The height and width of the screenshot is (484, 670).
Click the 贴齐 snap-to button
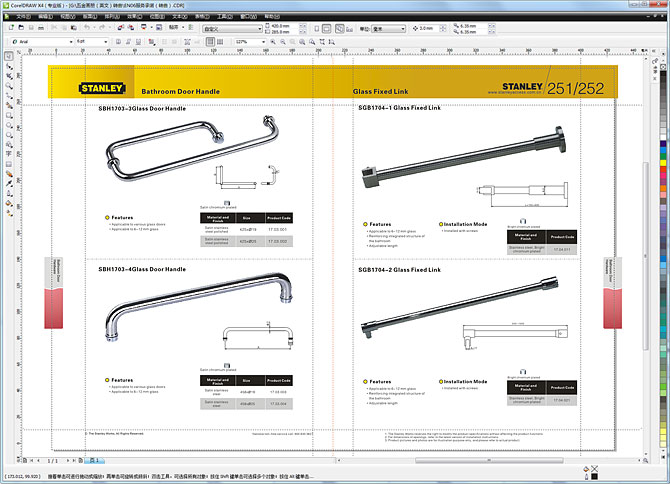[x=177, y=29]
